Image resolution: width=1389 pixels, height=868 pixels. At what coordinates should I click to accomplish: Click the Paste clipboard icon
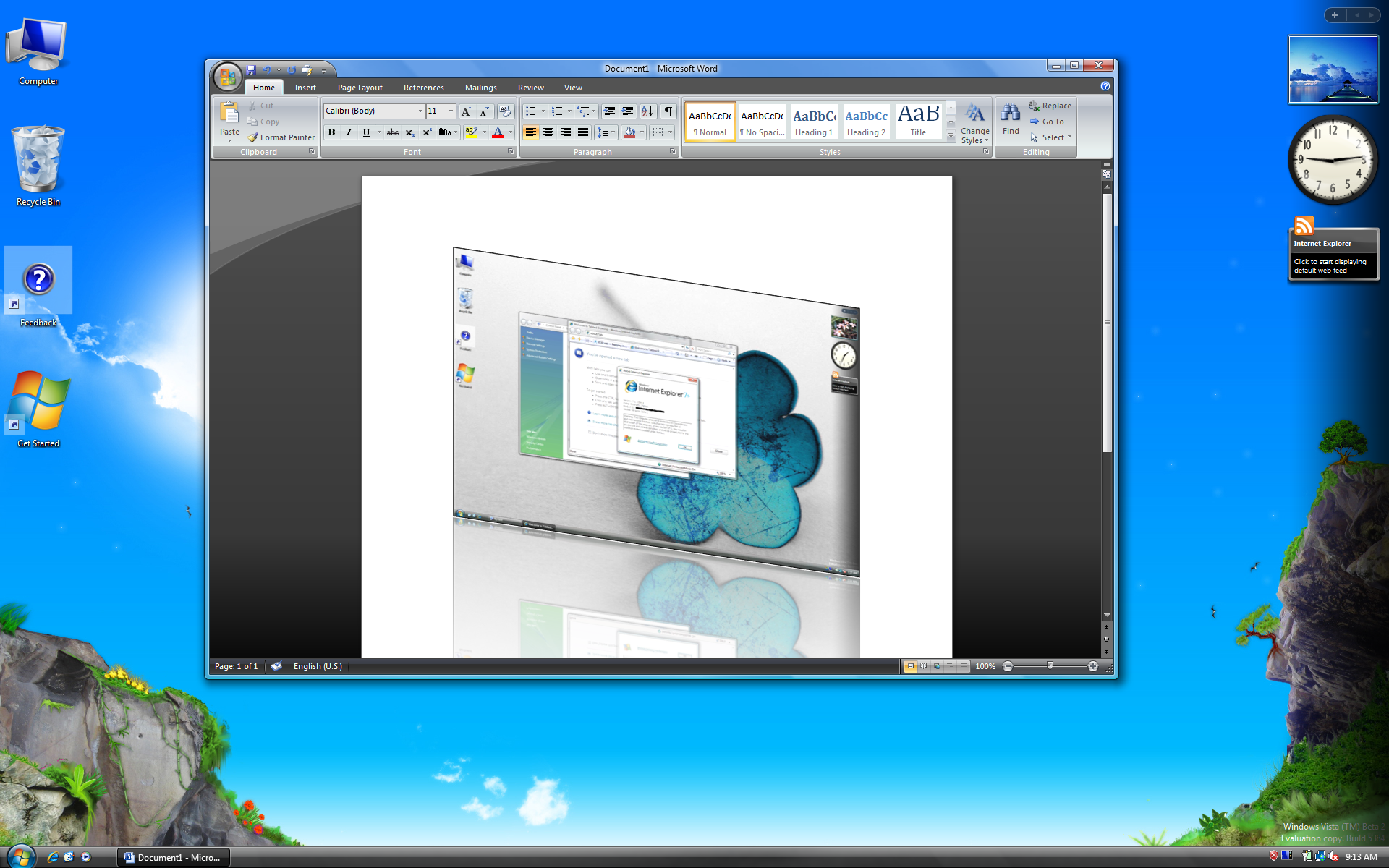(229, 114)
